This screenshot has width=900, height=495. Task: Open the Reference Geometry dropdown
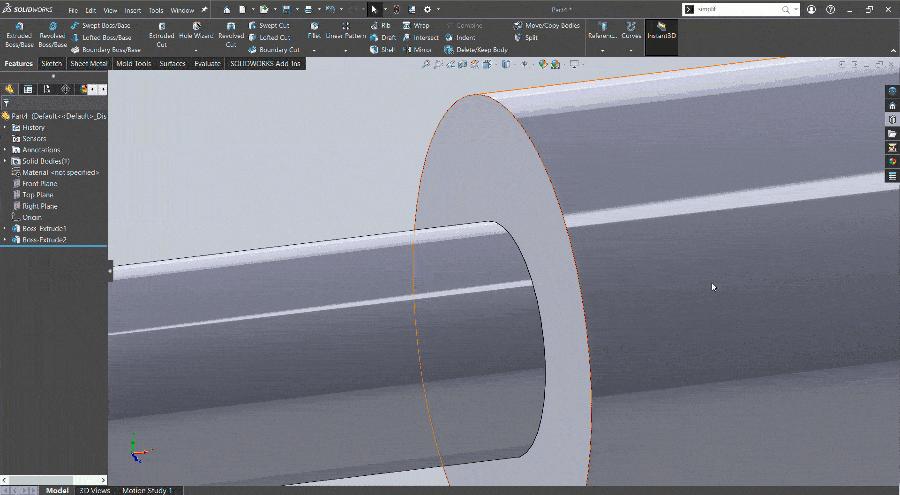(x=602, y=50)
